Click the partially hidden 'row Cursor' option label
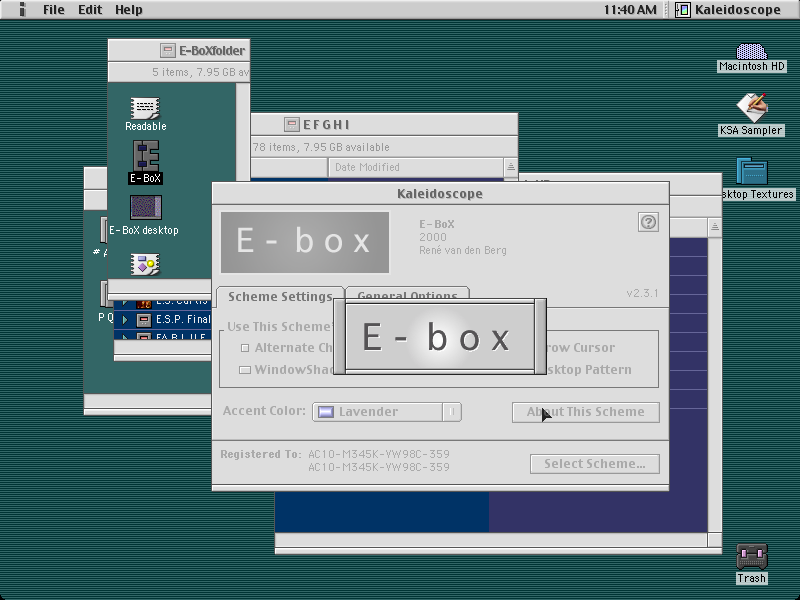This screenshot has height=600, width=800. [x=581, y=348]
